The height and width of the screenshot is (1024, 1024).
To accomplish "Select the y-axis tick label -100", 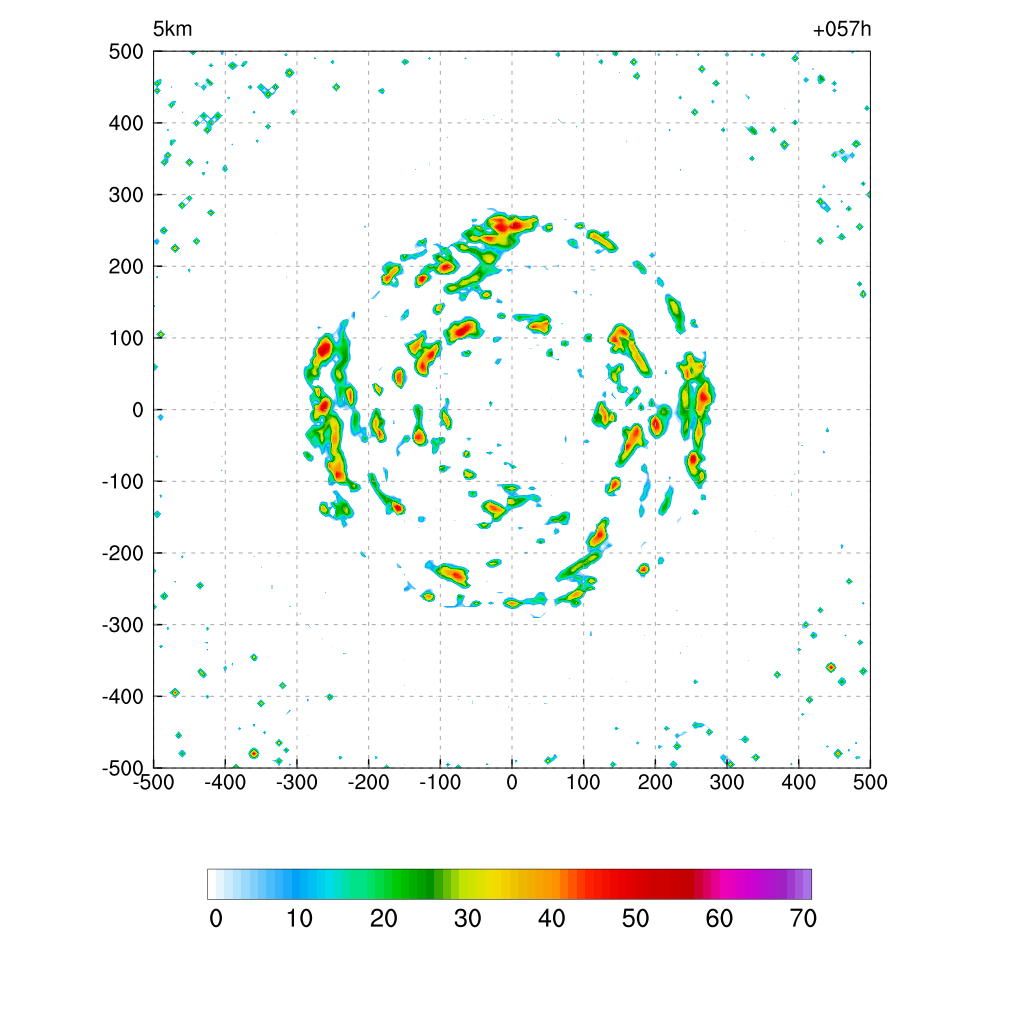I will coord(123,482).
